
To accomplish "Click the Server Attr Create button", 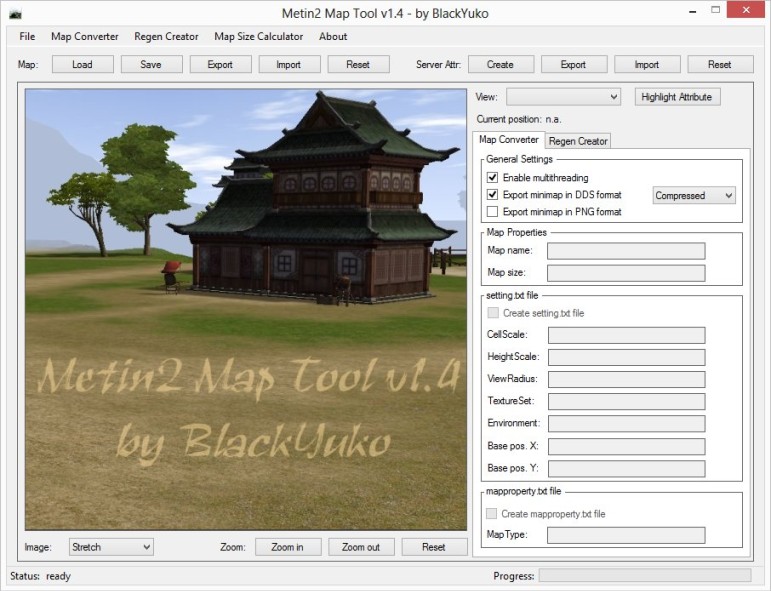I will pyautogui.click(x=501, y=64).
